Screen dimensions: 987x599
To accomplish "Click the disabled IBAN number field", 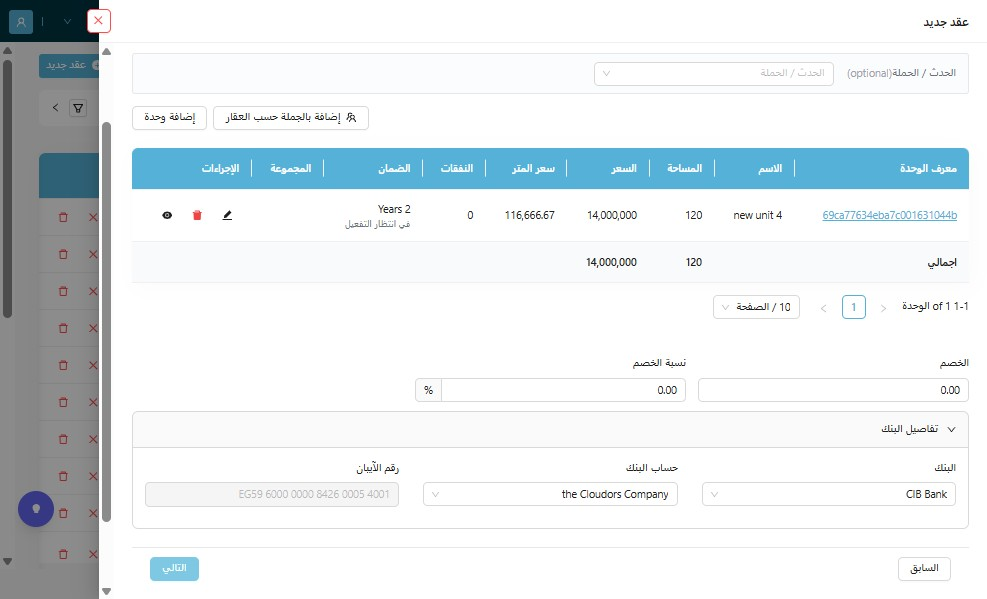I will [272, 494].
